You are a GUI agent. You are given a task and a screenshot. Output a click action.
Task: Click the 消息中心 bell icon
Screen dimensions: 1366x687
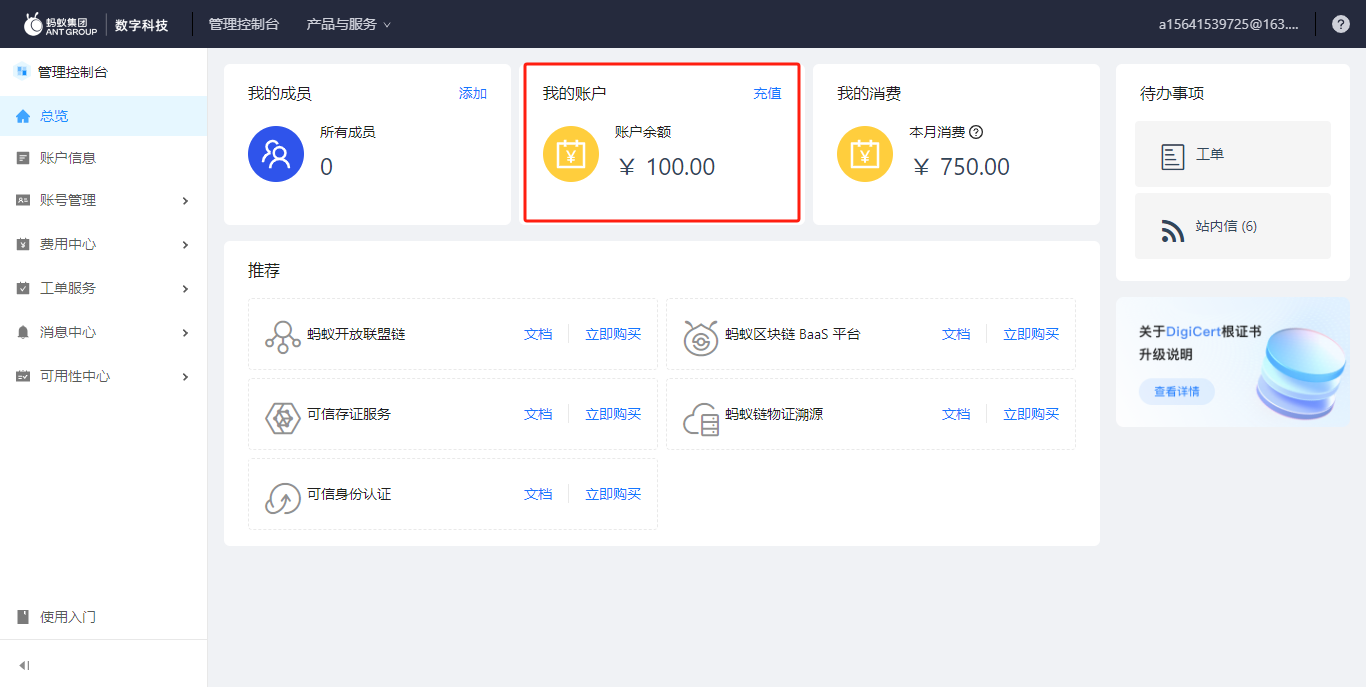[x=23, y=332]
